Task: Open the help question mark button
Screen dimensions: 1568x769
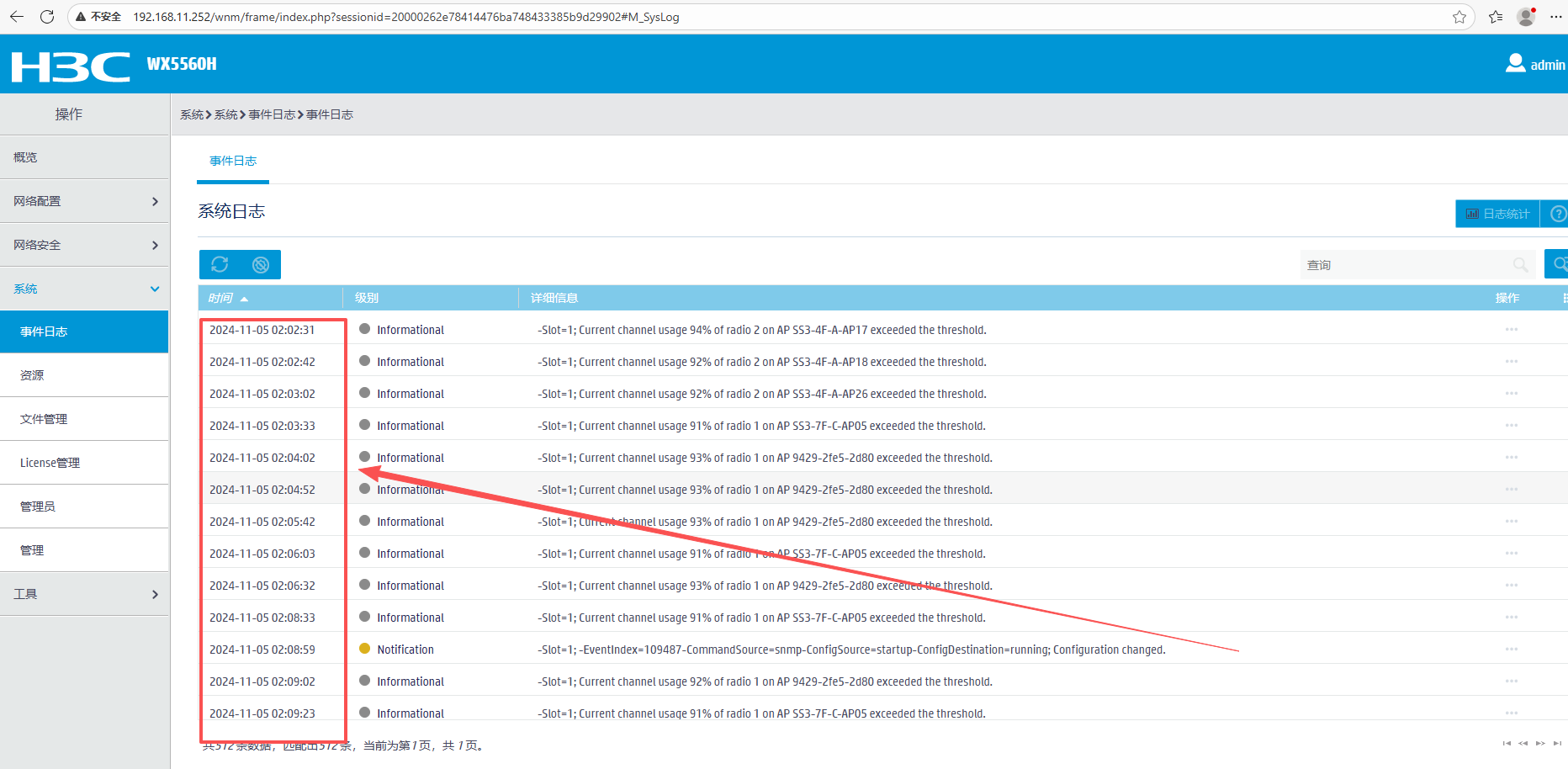Action: pyautogui.click(x=1557, y=214)
